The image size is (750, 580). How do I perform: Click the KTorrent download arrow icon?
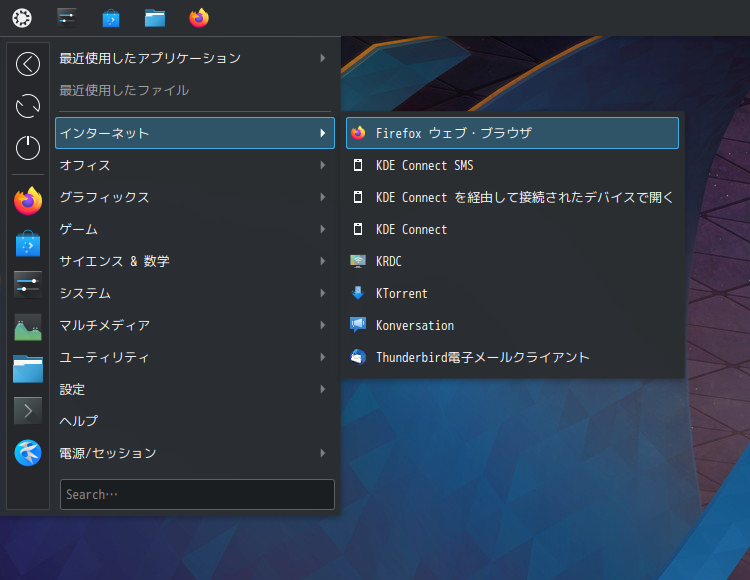[358, 293]
